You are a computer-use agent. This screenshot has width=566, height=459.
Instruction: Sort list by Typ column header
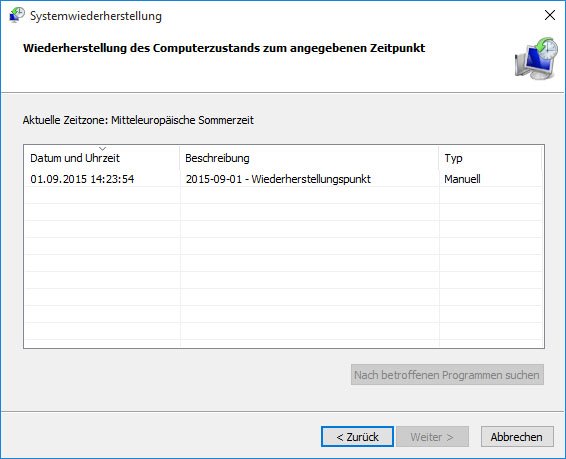click(x=490, y=158)
